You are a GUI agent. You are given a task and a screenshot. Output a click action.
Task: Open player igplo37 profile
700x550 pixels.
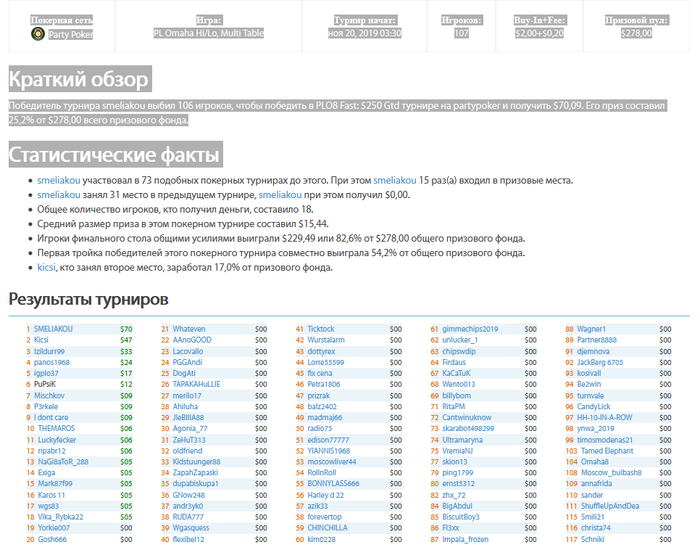[46, 373]
